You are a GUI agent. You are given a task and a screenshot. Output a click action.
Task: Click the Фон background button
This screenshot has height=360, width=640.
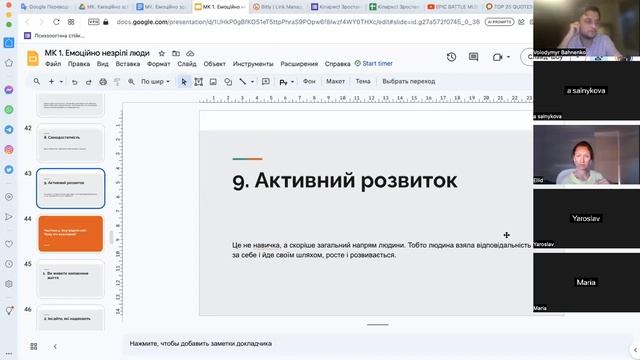pos(309,81)
